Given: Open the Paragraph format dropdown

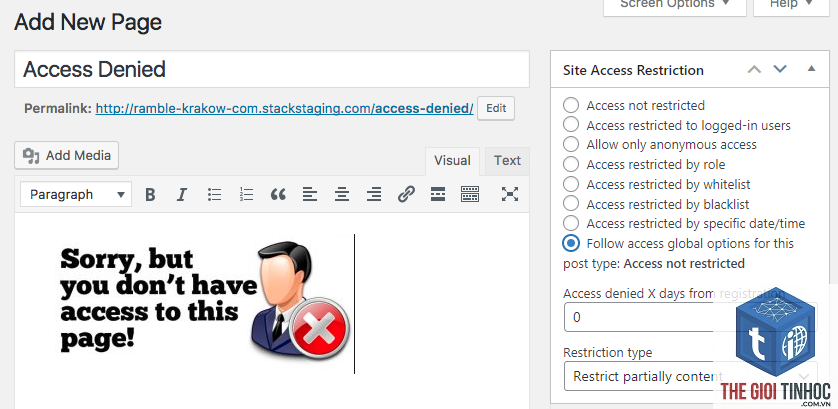Looking at the screenshot, I should click(x=76, y=195).
